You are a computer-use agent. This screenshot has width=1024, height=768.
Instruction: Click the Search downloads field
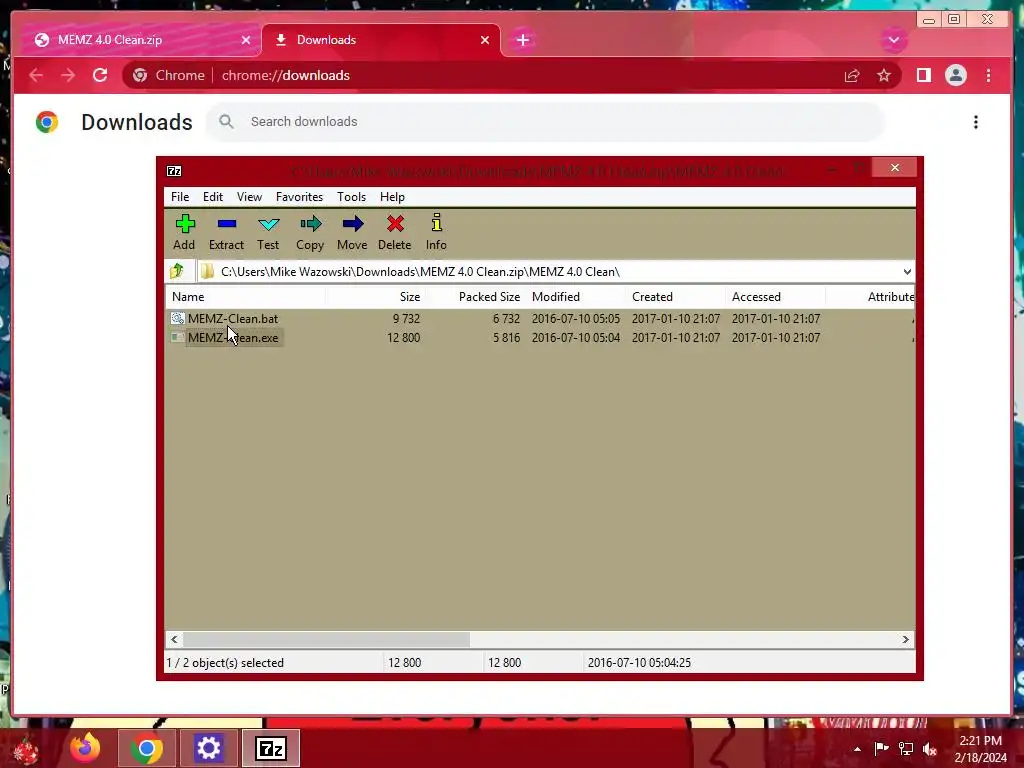(545, 121)
